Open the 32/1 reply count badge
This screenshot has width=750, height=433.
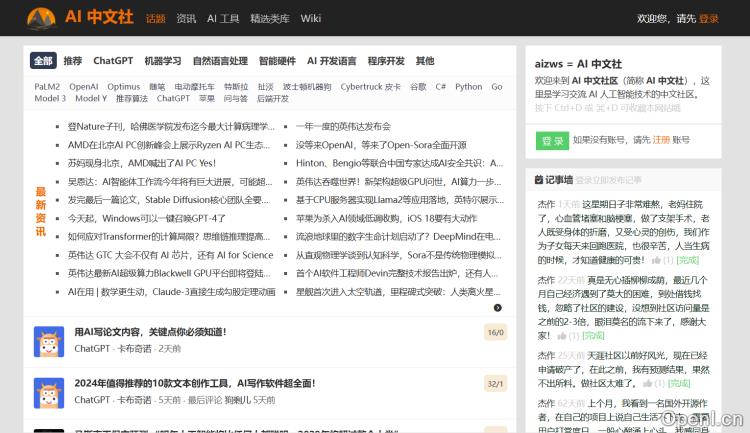[494, 384]
